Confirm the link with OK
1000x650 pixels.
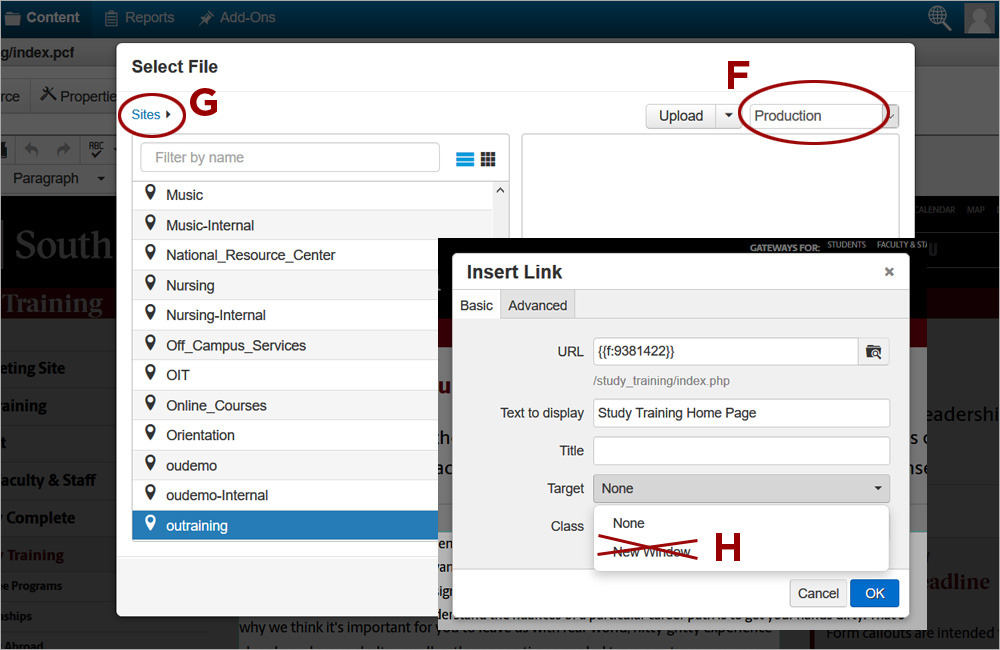click(x=874, y=593)
